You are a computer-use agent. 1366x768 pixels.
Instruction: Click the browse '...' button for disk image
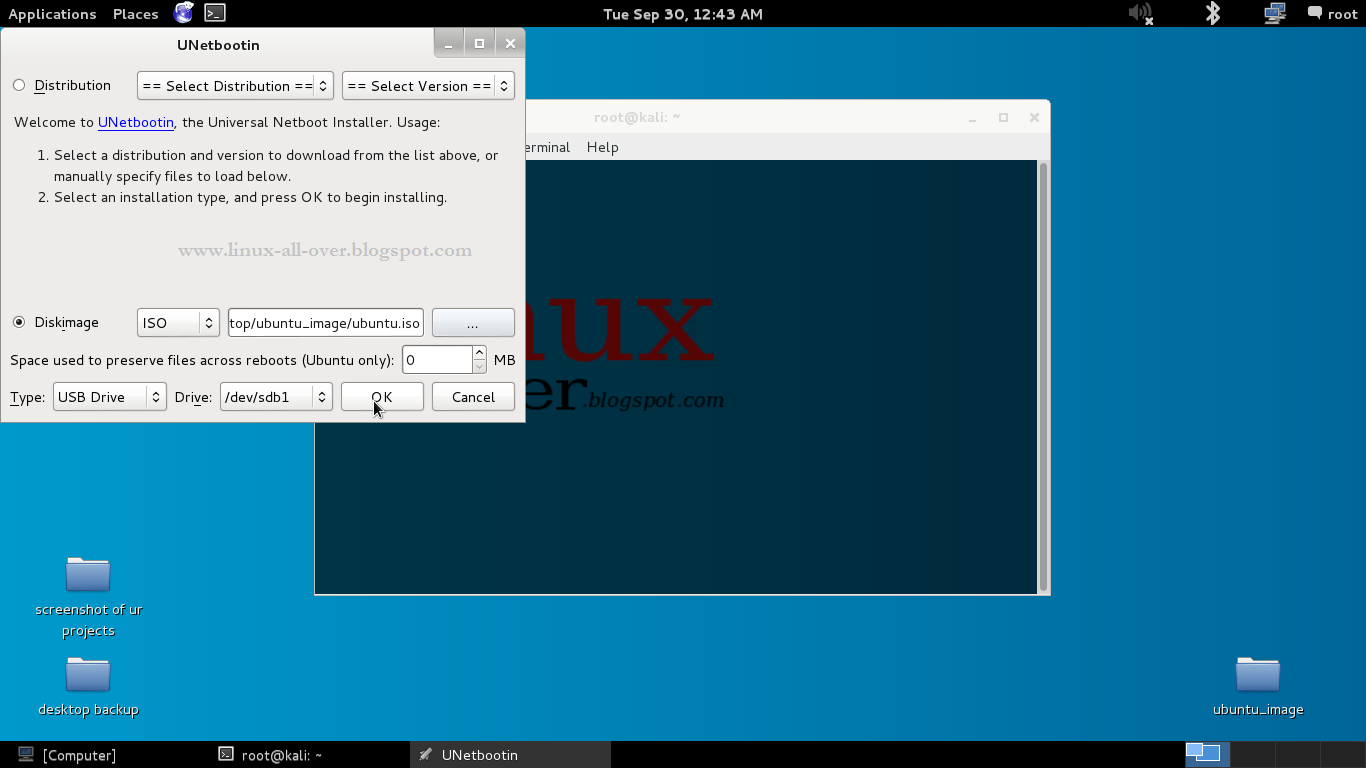(473, 323)
